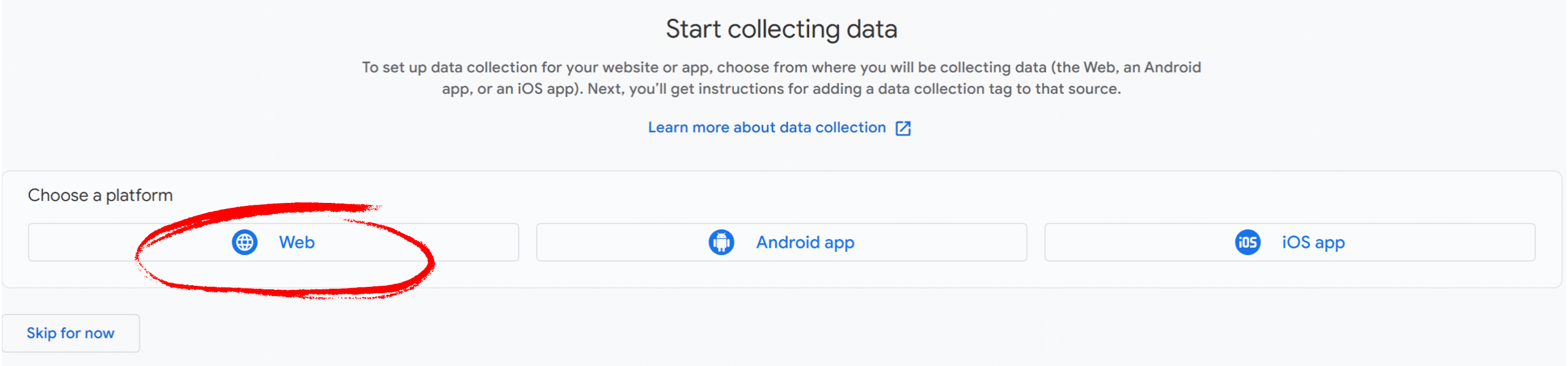Viewport: 1568px width, 366px height.
Task: Click the Skip for now button
Action: 70,333
